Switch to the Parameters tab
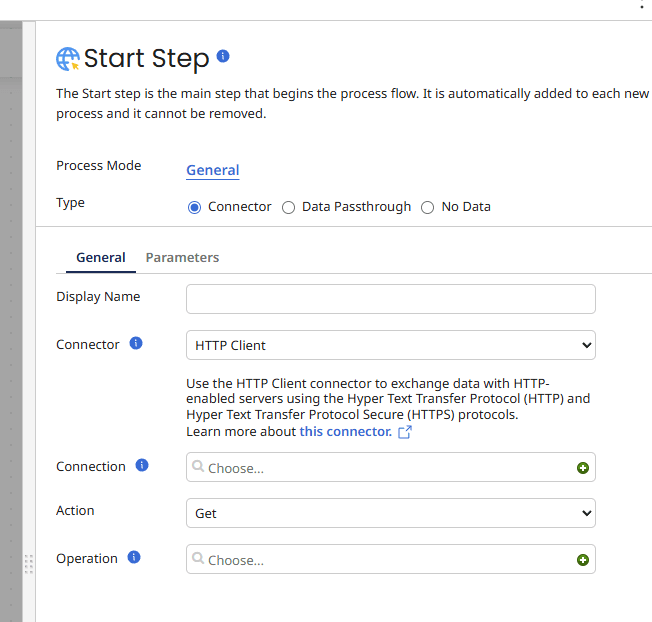 [x=182, y=257]
